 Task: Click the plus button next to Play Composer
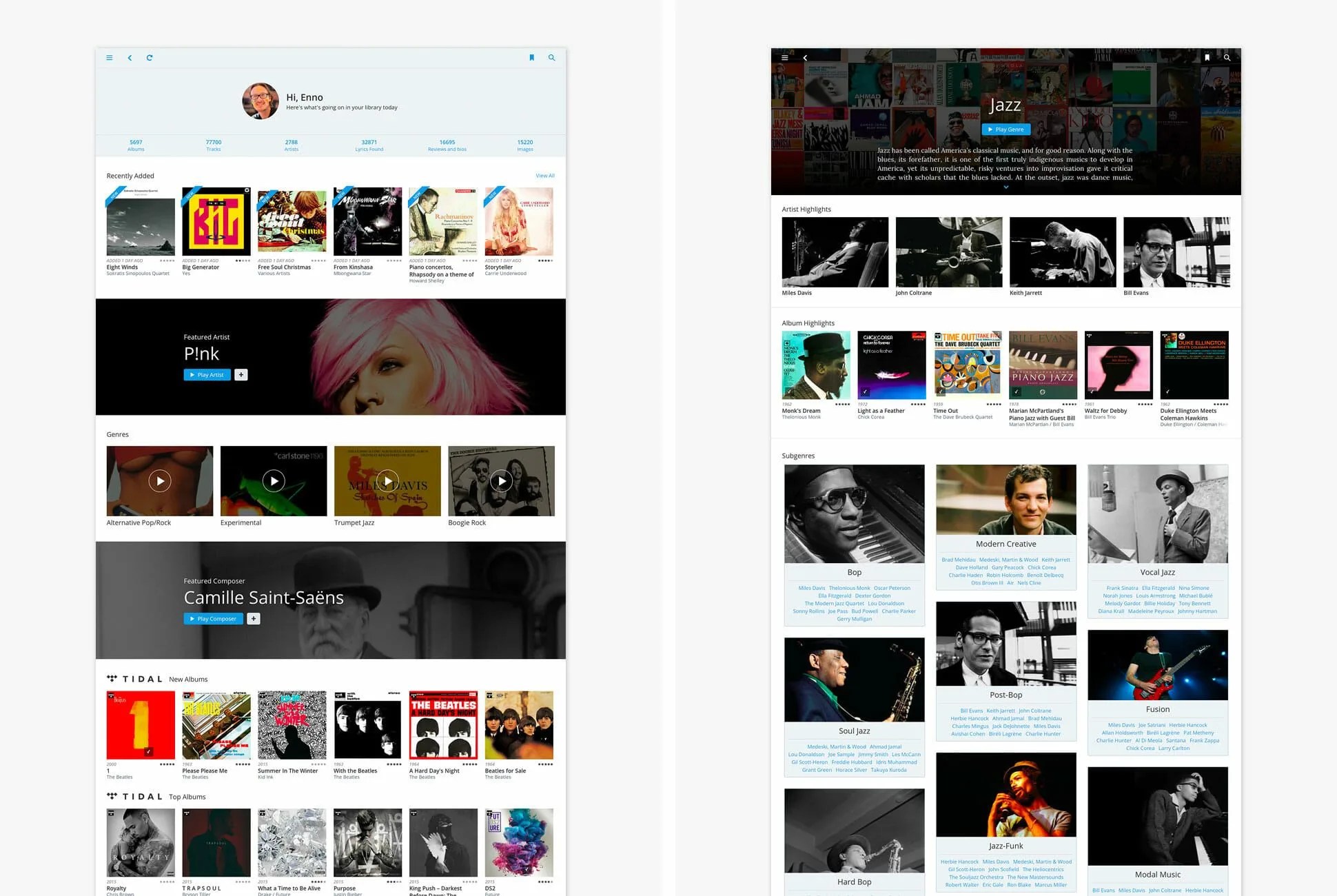(x=254, y=619)
